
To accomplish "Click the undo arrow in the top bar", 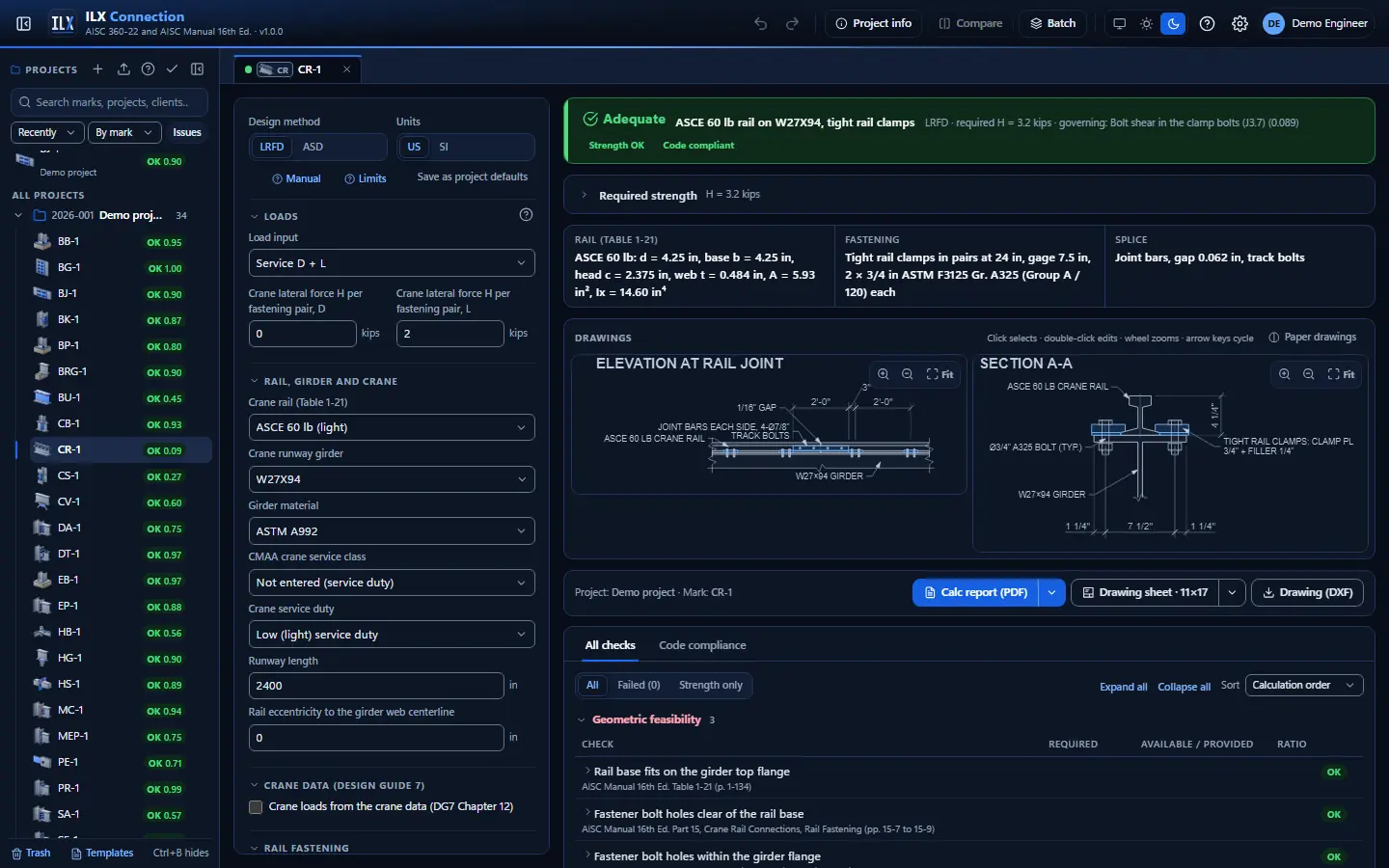I will click(x=761, y=23).
